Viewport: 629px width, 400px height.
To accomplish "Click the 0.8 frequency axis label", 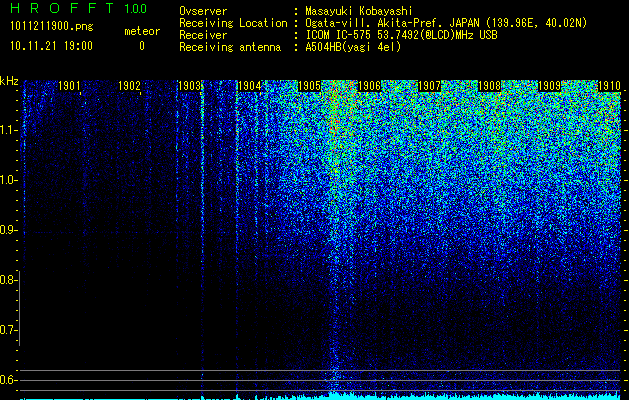I will [7, 280].
